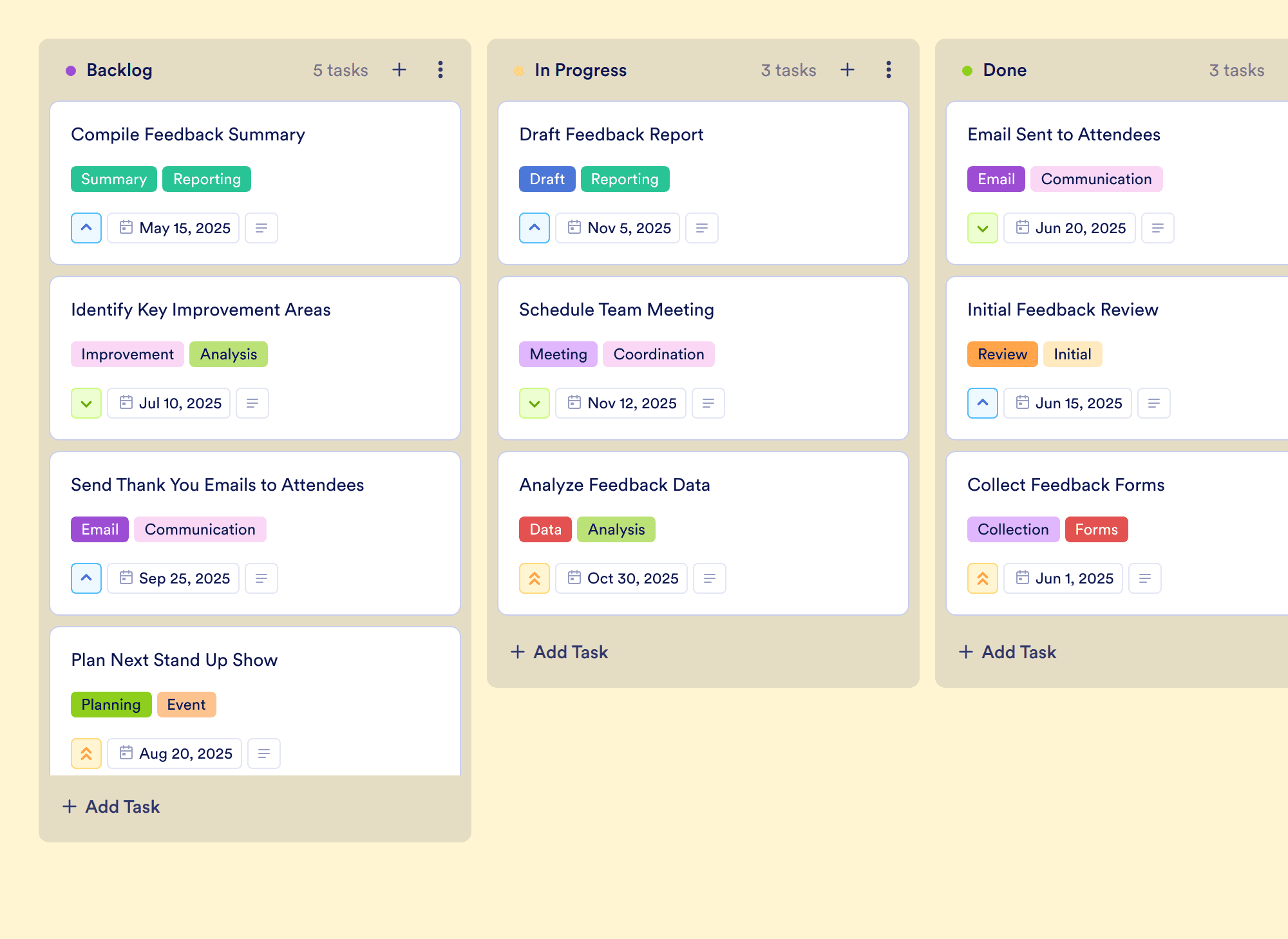
Task: Edit the Jun 1, 2025 due date
Action: 1063,578
